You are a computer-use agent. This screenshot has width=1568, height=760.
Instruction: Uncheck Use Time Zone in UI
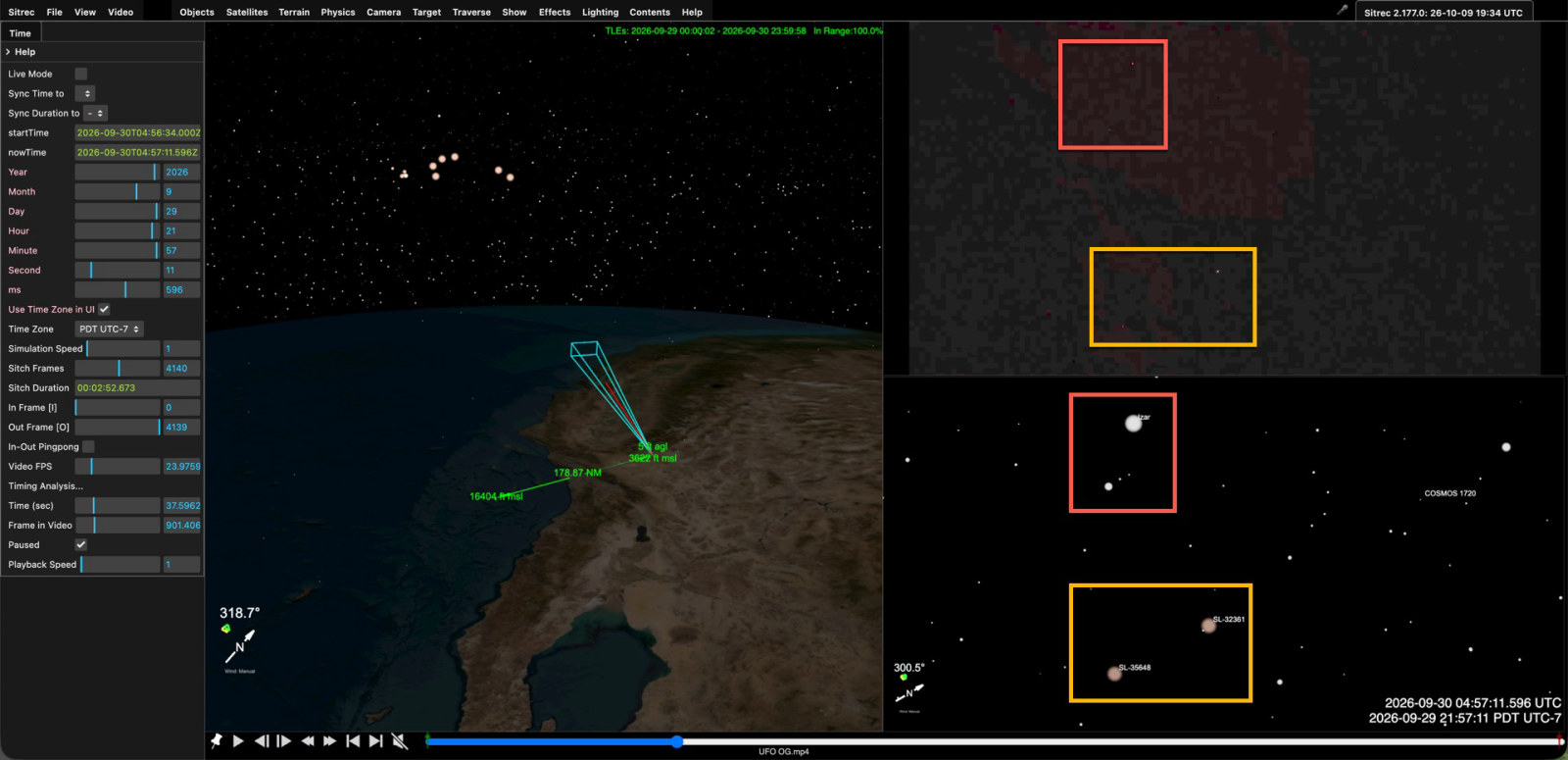[x=104, y=309]
